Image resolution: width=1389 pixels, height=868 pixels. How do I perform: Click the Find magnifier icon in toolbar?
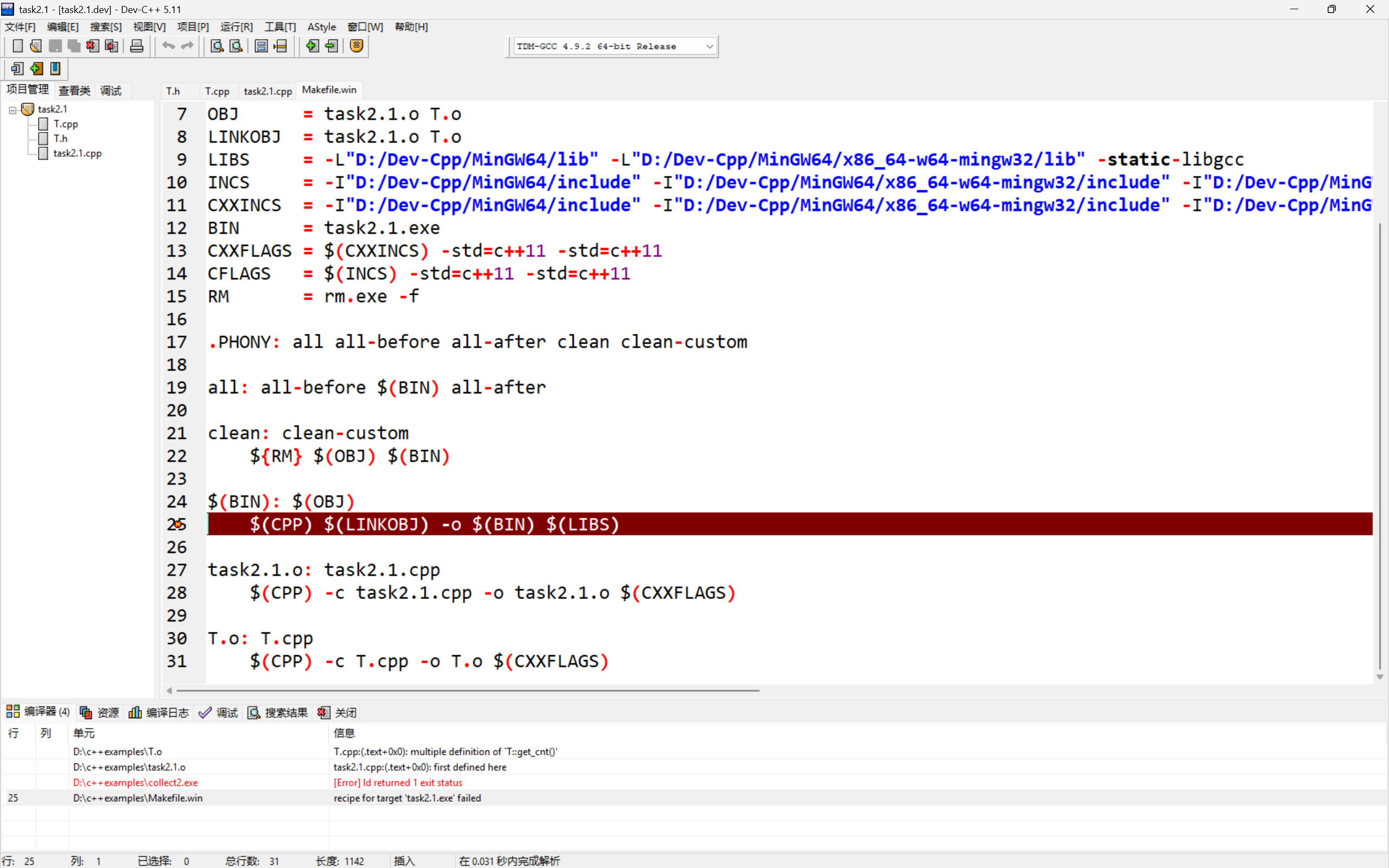pyautogui.click(x=217, y=46)
